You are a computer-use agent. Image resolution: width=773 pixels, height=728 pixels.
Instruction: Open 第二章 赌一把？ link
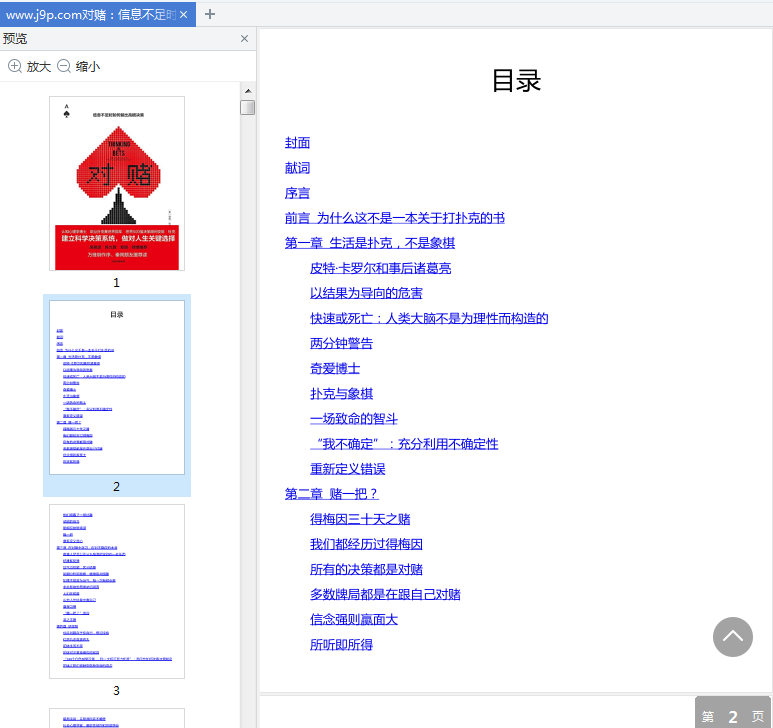click(332, 494)
